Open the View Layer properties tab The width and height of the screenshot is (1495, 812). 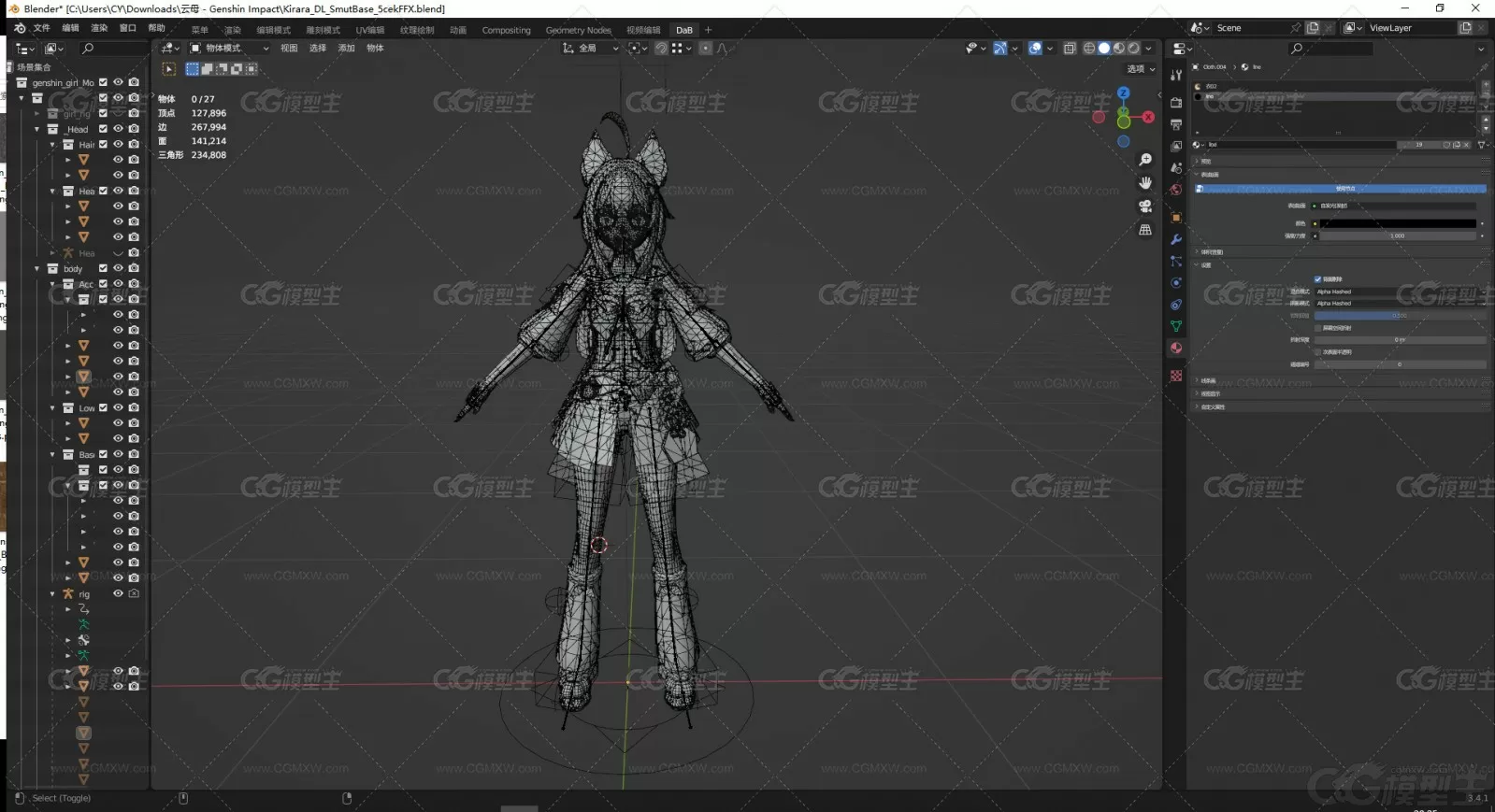tap(1176, 146)
